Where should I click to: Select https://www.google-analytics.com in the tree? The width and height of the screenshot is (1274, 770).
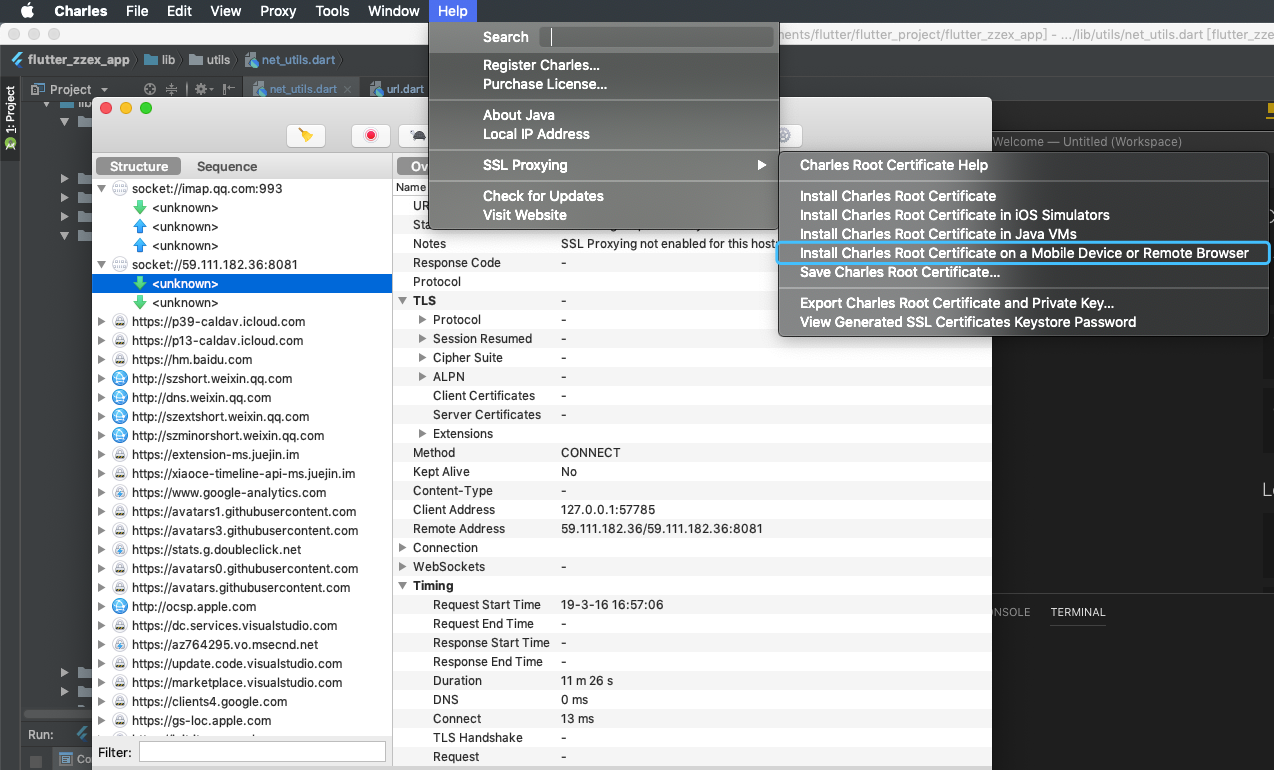[229, 493]
